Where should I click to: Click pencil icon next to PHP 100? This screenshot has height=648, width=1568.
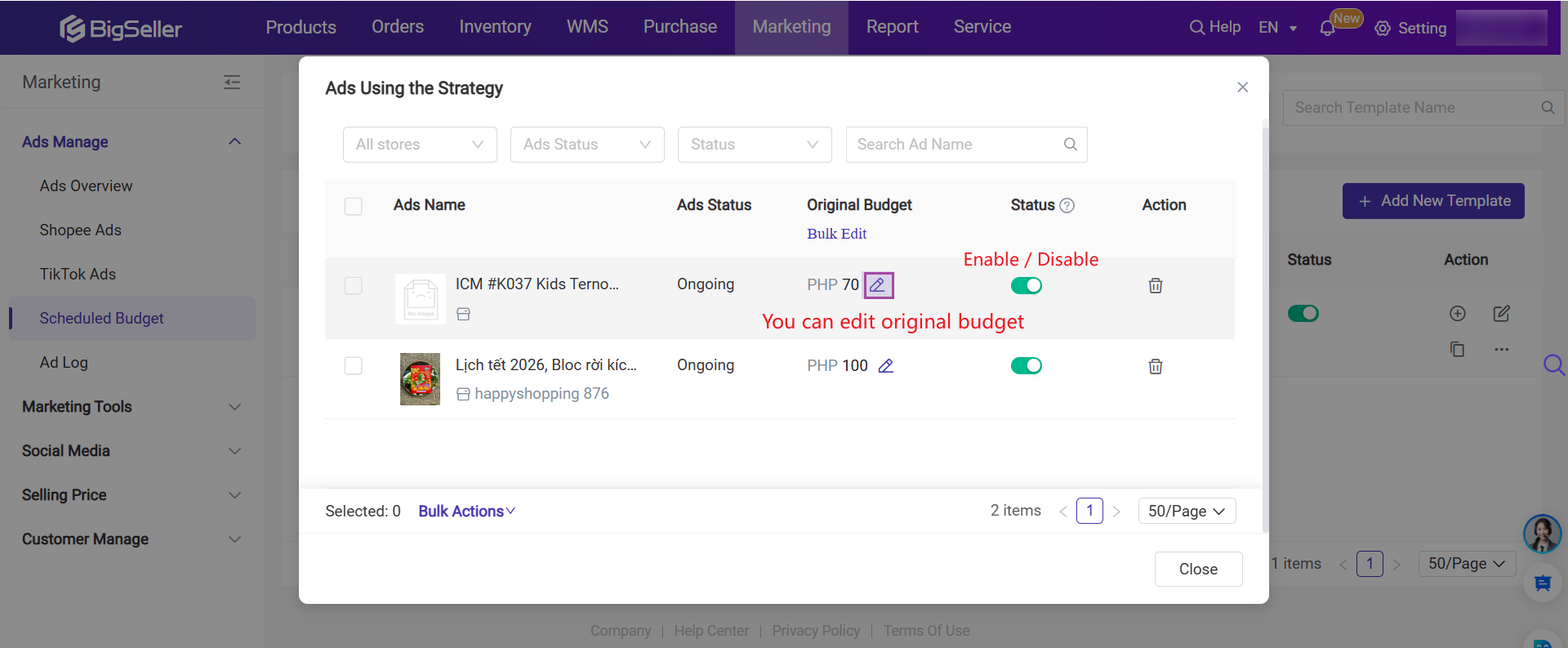coord(885,366)
